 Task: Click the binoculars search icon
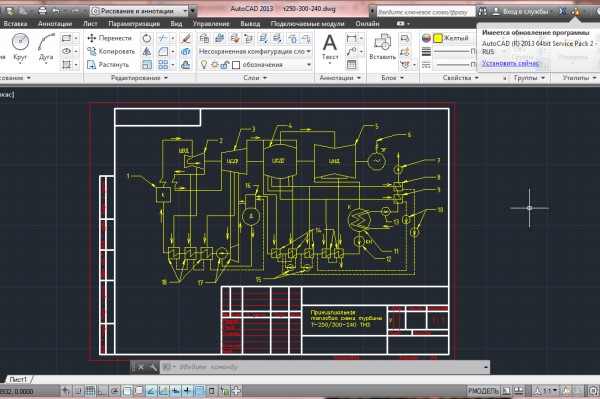coord(483,11)
